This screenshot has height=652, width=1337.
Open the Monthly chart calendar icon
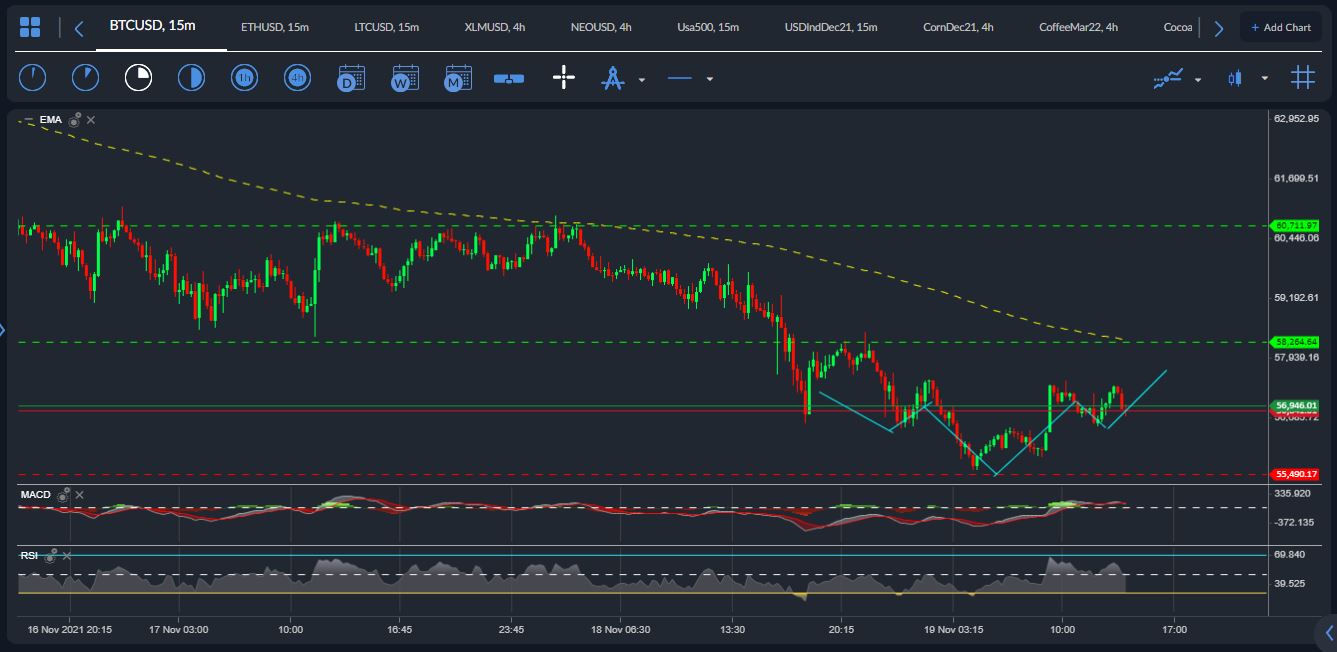point(458,77)
